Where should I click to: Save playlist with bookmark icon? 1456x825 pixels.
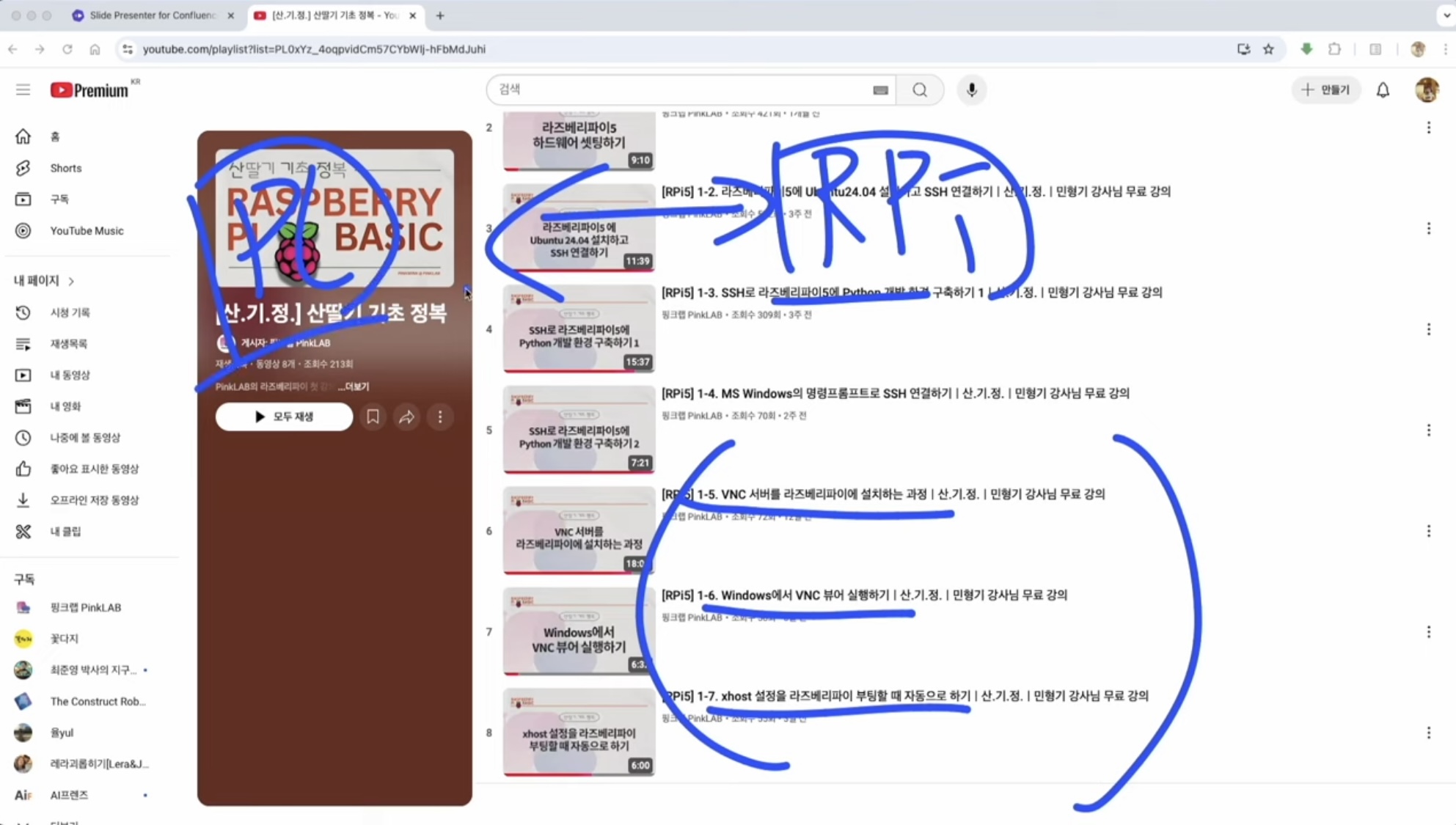373,417
